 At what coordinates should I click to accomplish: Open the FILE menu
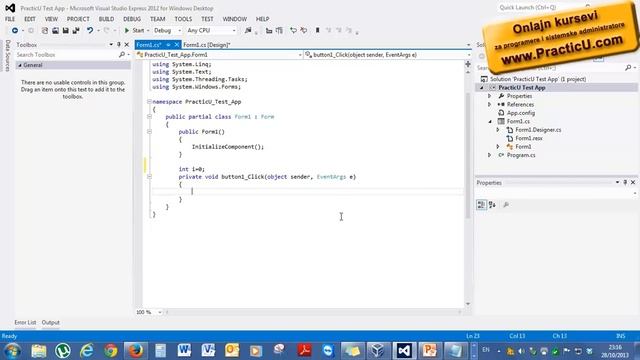[x=10, y=19]
